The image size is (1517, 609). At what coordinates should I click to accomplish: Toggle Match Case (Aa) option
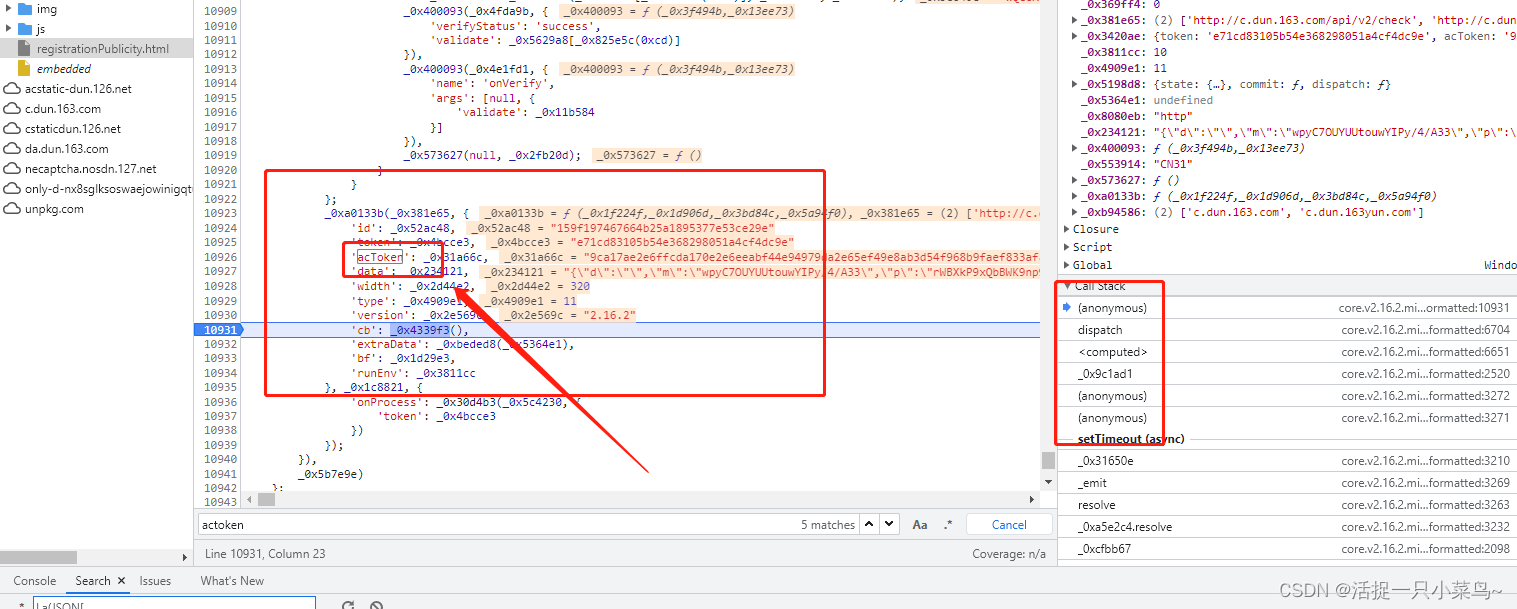920,525
